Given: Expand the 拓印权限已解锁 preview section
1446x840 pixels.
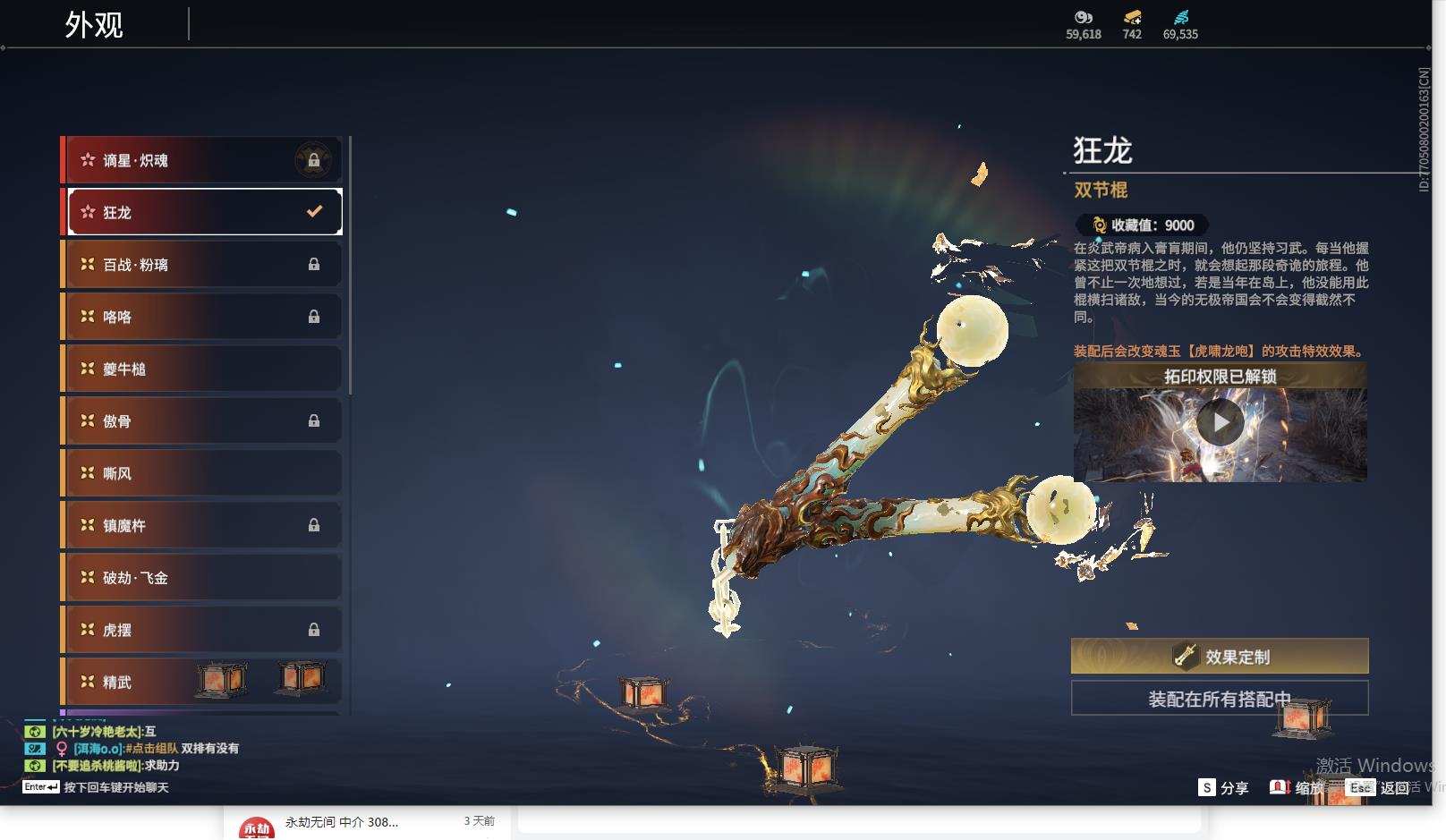Looking at the screenshot, I should 1219,377.
